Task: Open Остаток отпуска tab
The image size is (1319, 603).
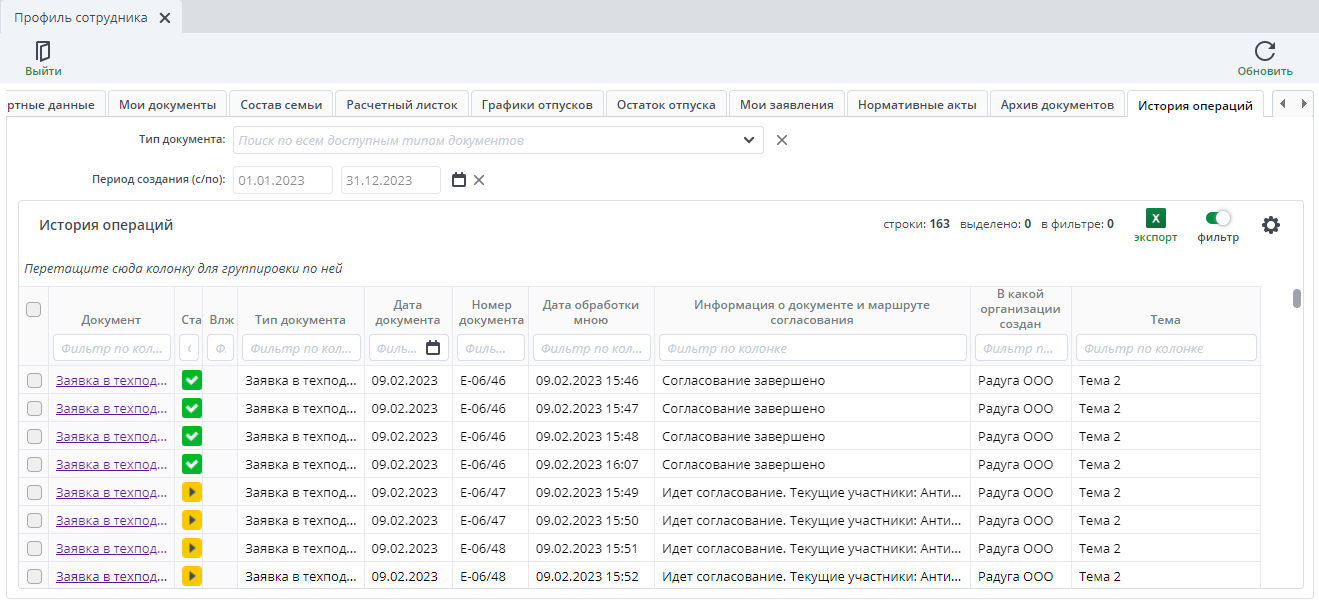Action: (x=666, y=104)
